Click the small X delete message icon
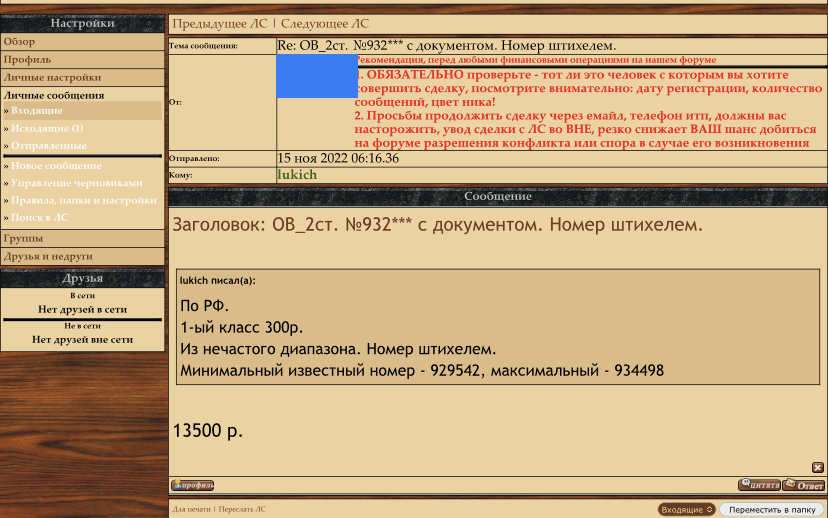The width and height of the screenshot is (828, 518). (x=817, y=467)
